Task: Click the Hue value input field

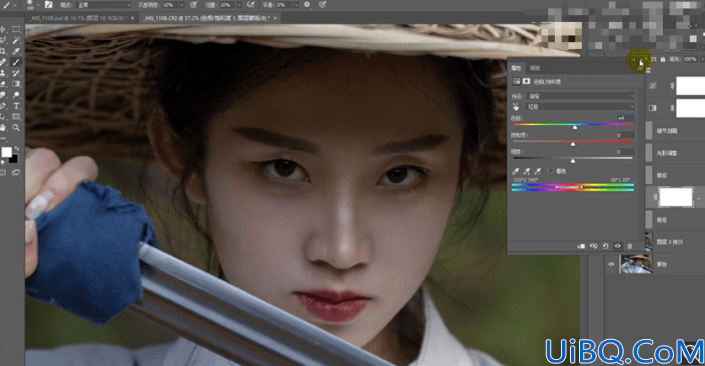Action: pyautogui.click(x=625, y=118)
